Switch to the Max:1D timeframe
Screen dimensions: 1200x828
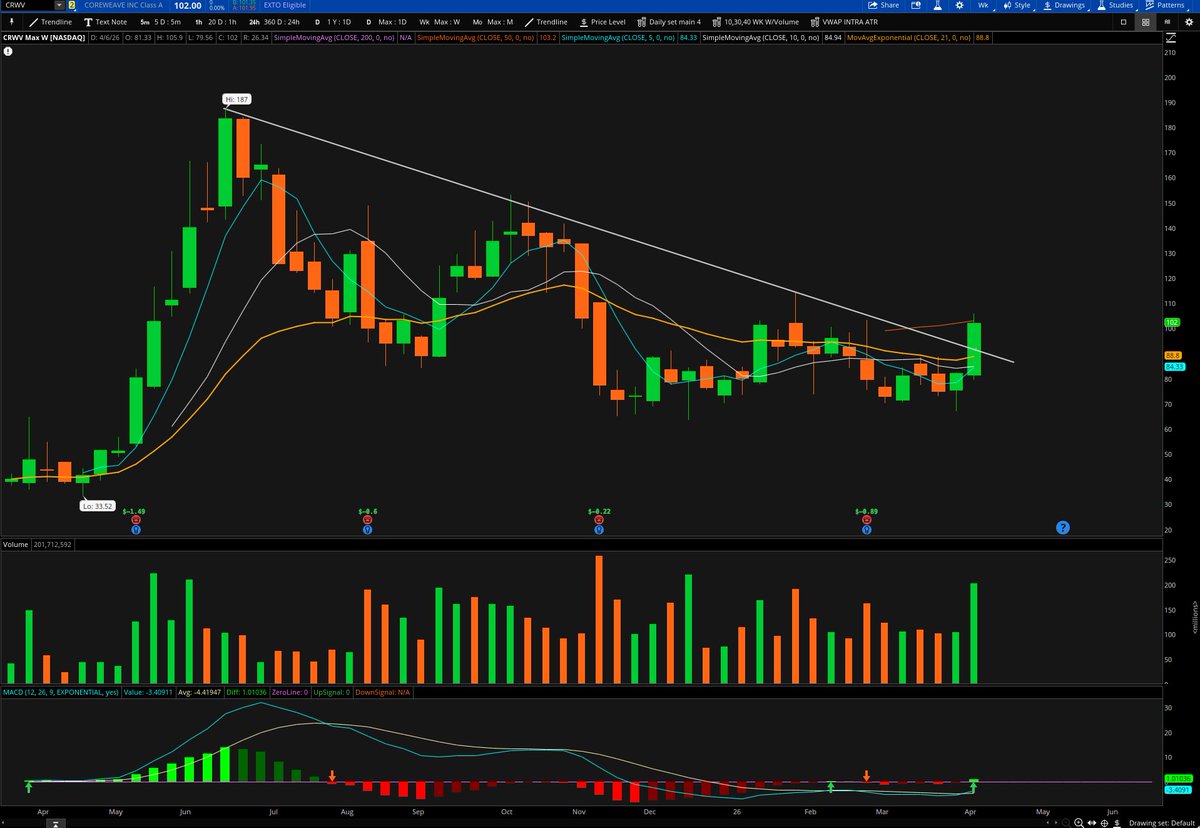[386, 22]
